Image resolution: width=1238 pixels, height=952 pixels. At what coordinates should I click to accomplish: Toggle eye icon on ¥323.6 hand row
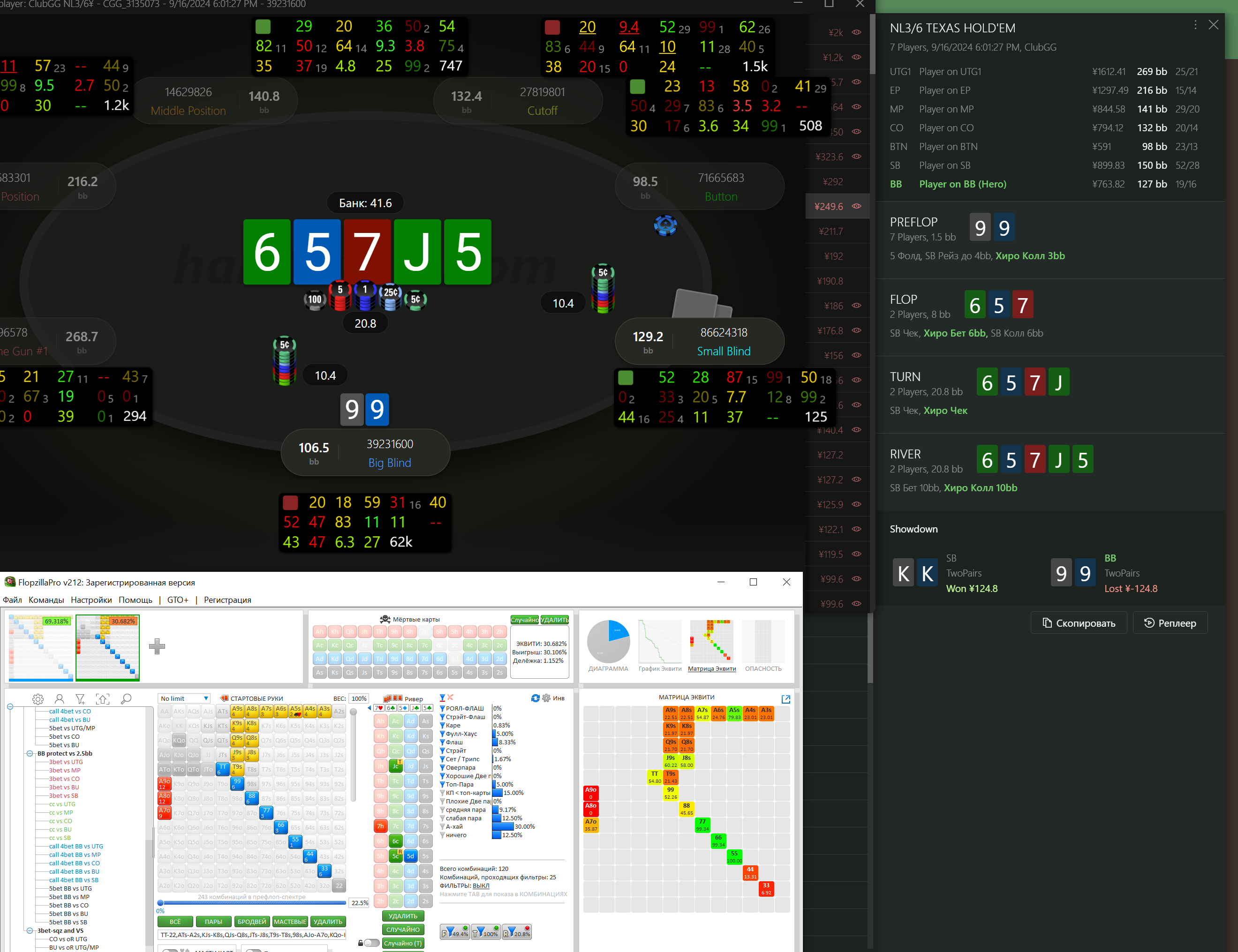tap(856, 157)
